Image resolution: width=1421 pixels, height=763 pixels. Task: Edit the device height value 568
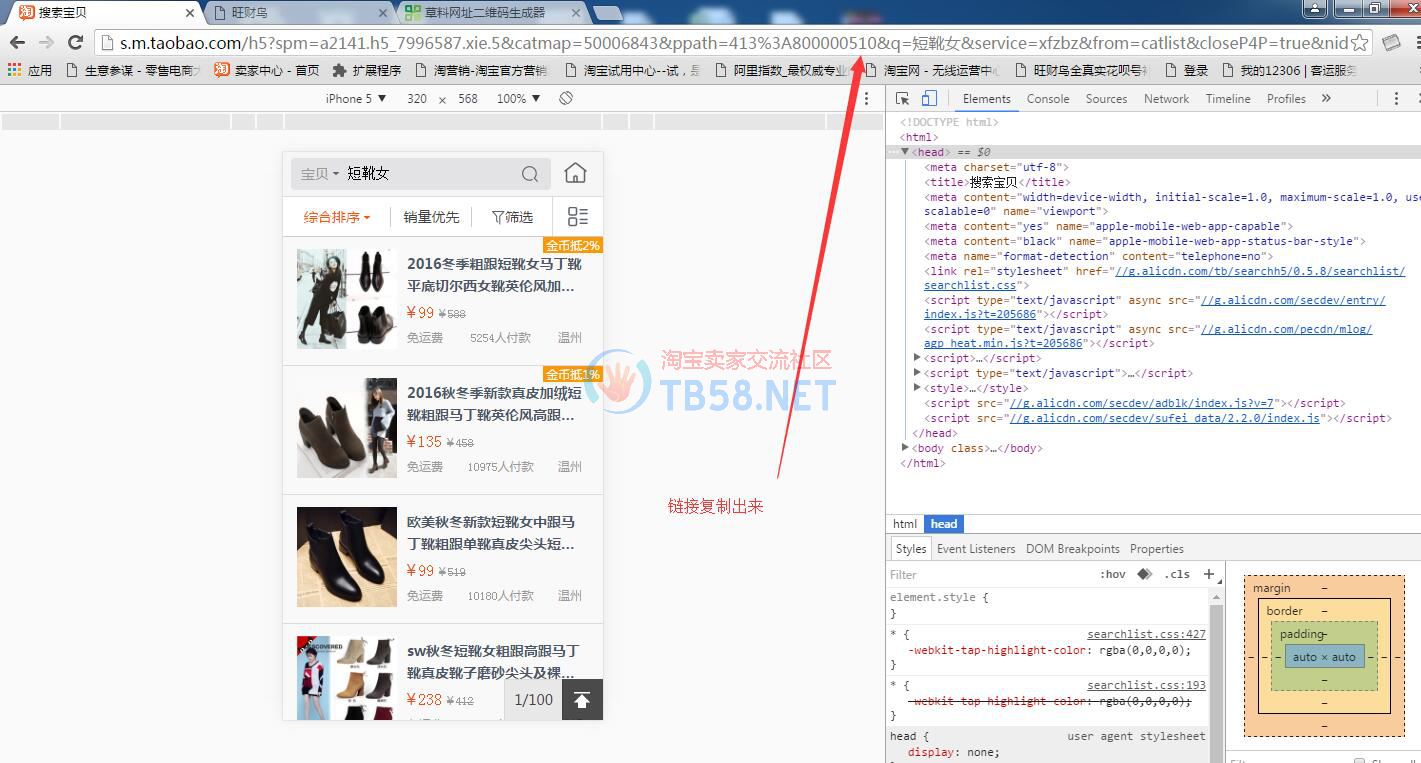pos(468,98)
